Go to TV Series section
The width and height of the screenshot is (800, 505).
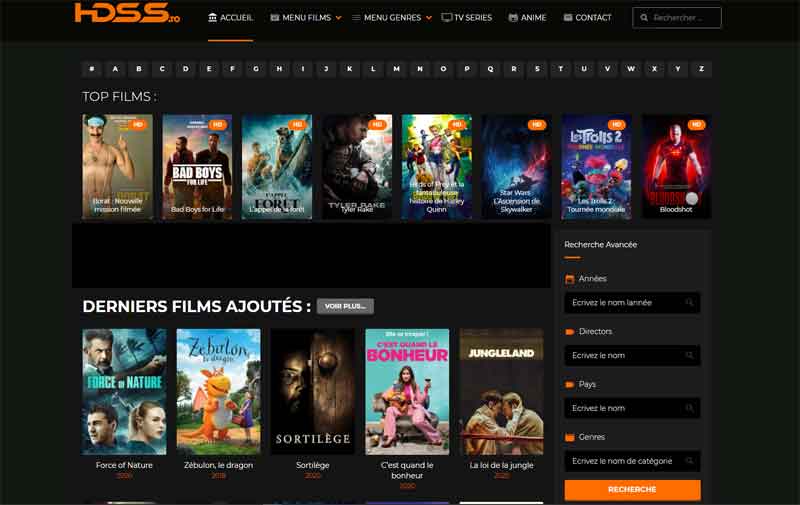(467, 17)
